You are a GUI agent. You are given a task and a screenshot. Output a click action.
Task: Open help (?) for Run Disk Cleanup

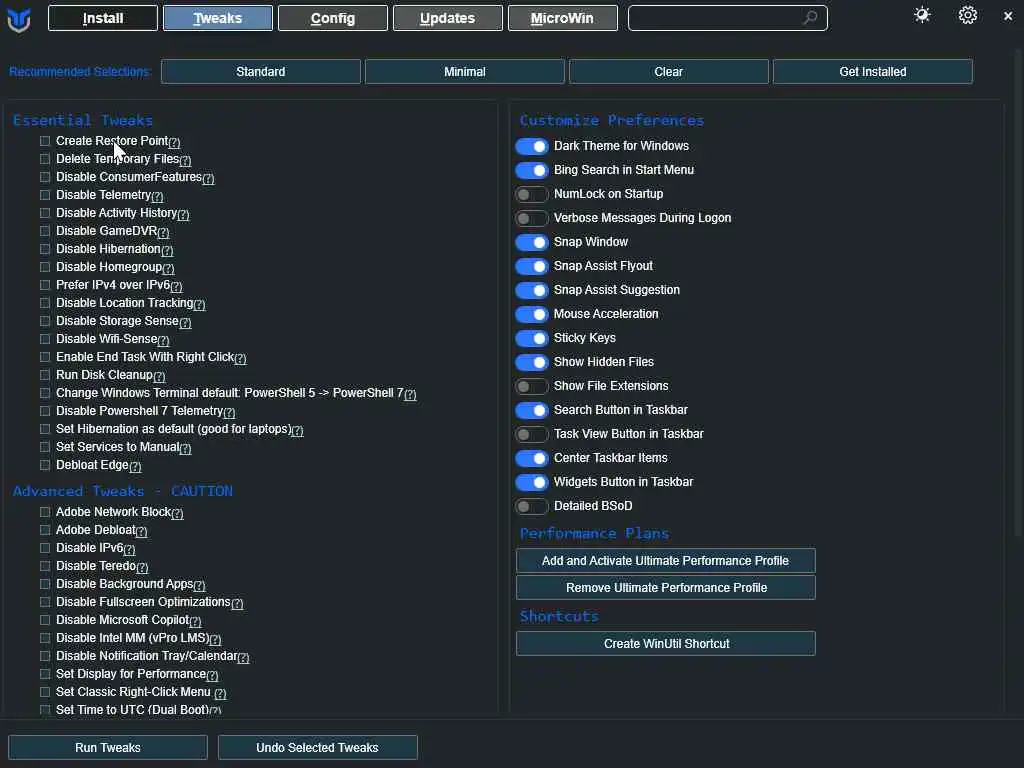(159, 376)
